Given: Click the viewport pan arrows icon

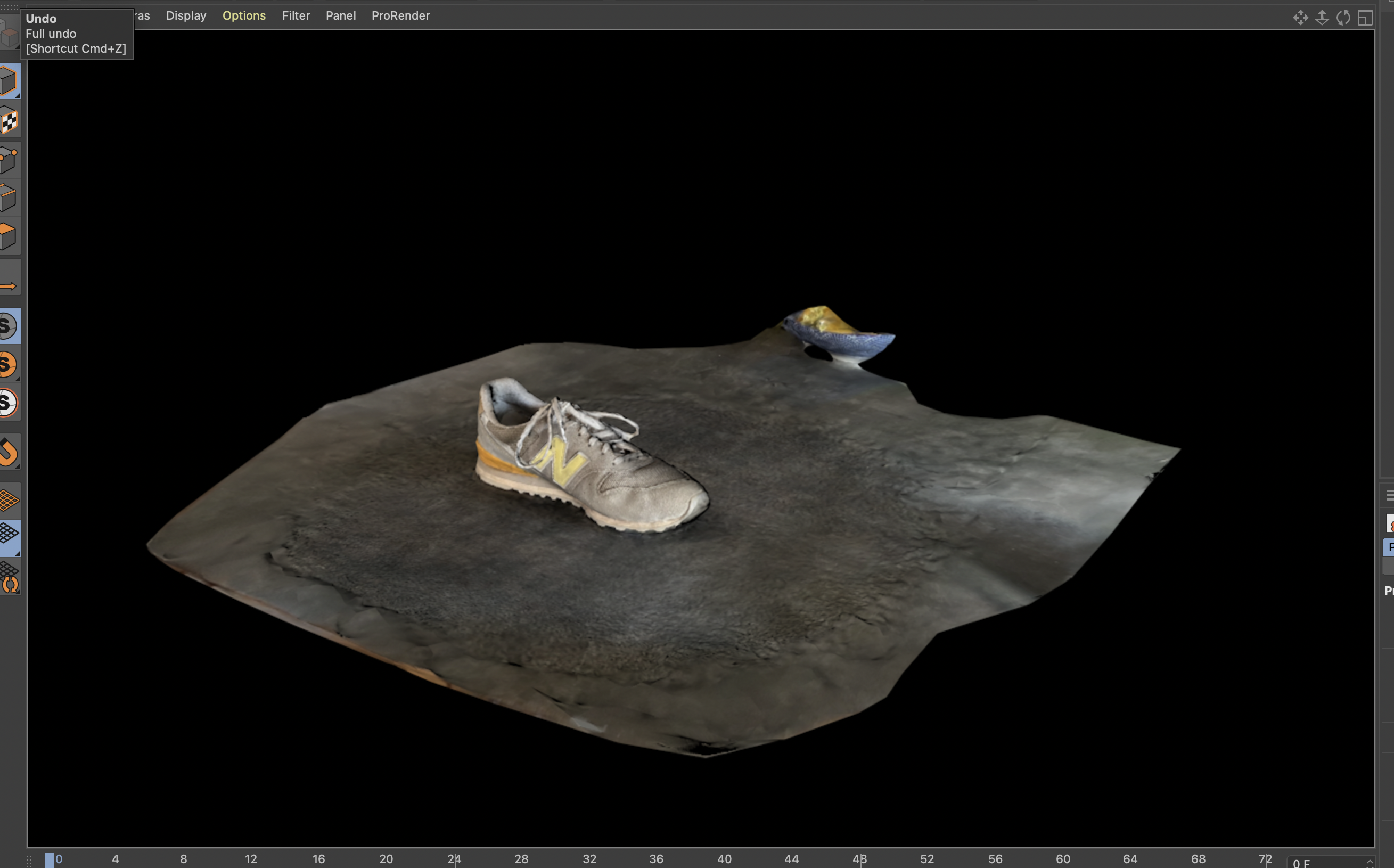Looking at the screenshot, I should click(1300, 17).
